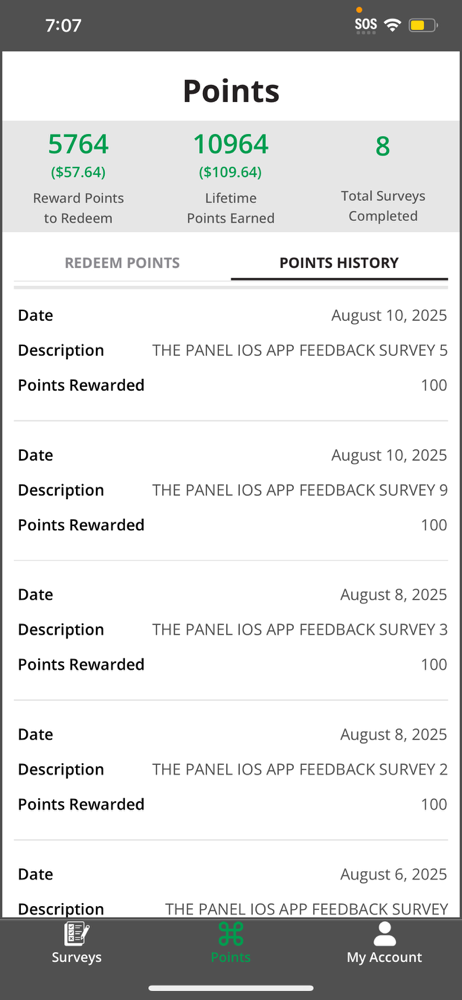The height and width of the screenshot is (1000, 462).
Task: Tap the green Points command icon
Action: point(230,934)
